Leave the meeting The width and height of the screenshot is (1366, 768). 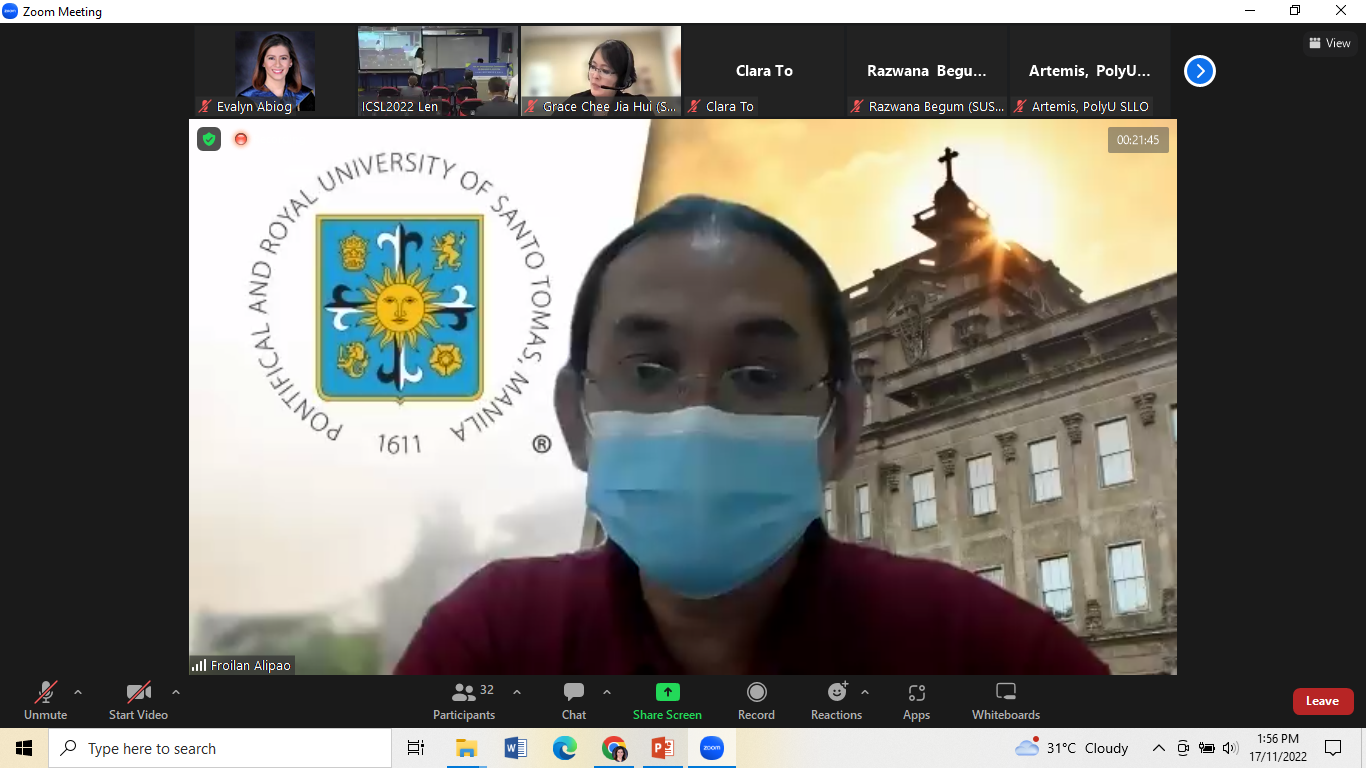(1323, 701)
